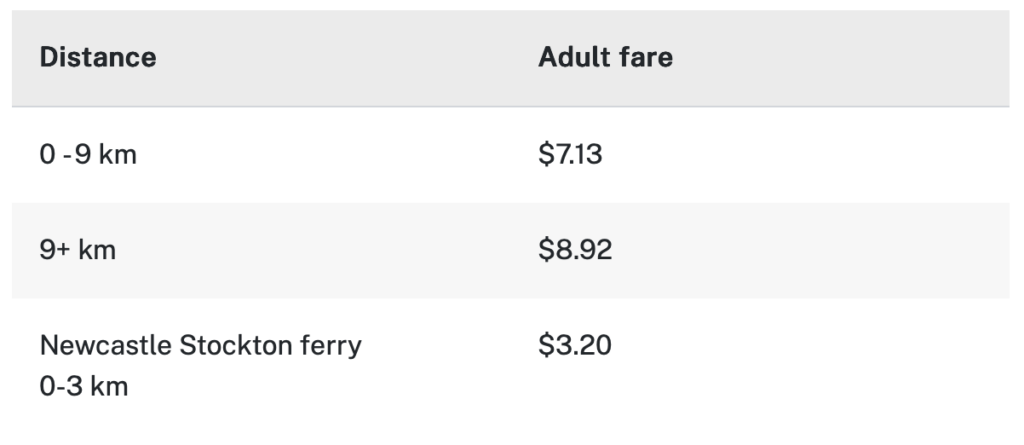Click "km" in the 9+ km row
The height and width of the screenshot is (445, 1024).
point(97,250)
